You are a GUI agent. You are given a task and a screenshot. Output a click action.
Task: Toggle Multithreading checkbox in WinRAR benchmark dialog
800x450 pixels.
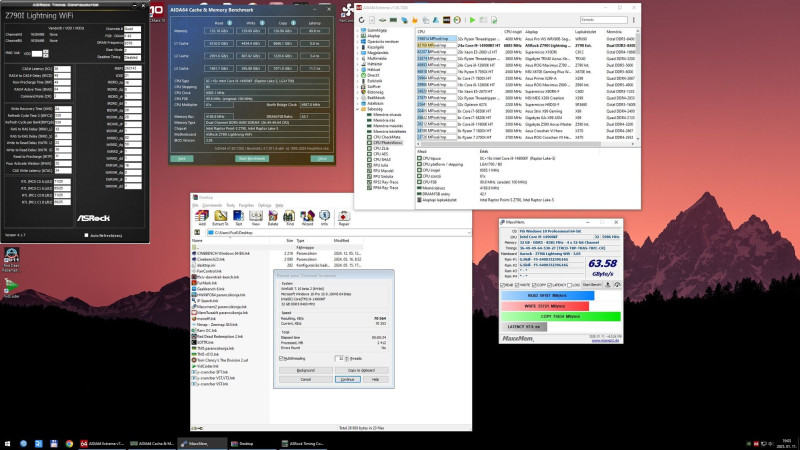[281, 359]
